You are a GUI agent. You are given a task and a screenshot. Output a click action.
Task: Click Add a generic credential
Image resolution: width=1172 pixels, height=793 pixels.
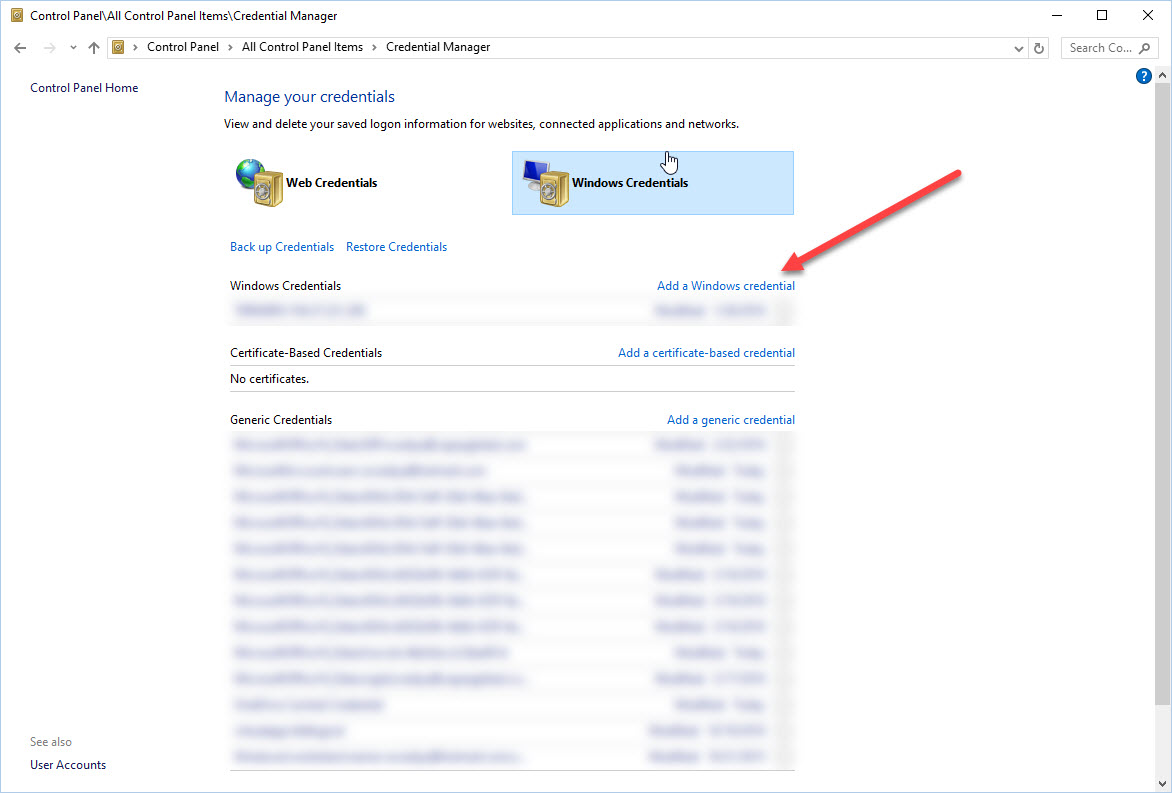click(x=731, y=420)
